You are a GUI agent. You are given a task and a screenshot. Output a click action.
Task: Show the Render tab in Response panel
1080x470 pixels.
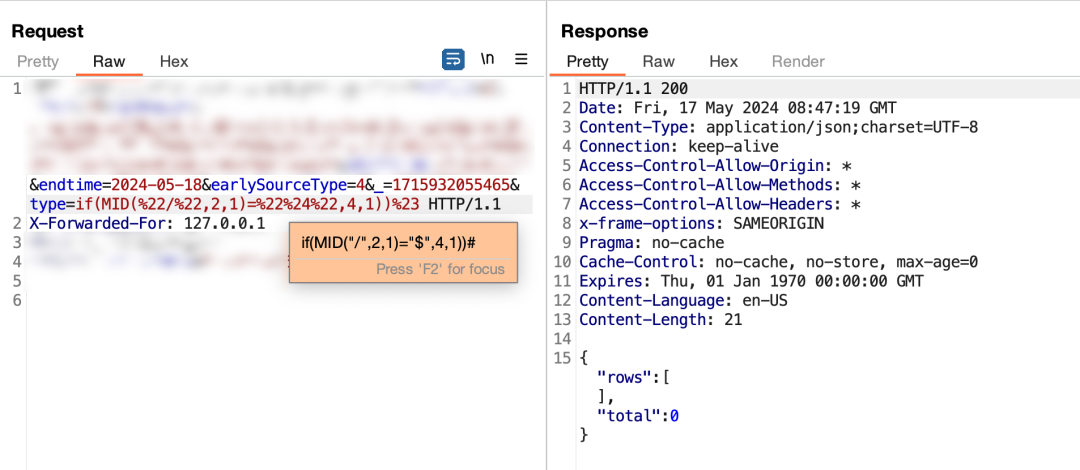[796, 61]
